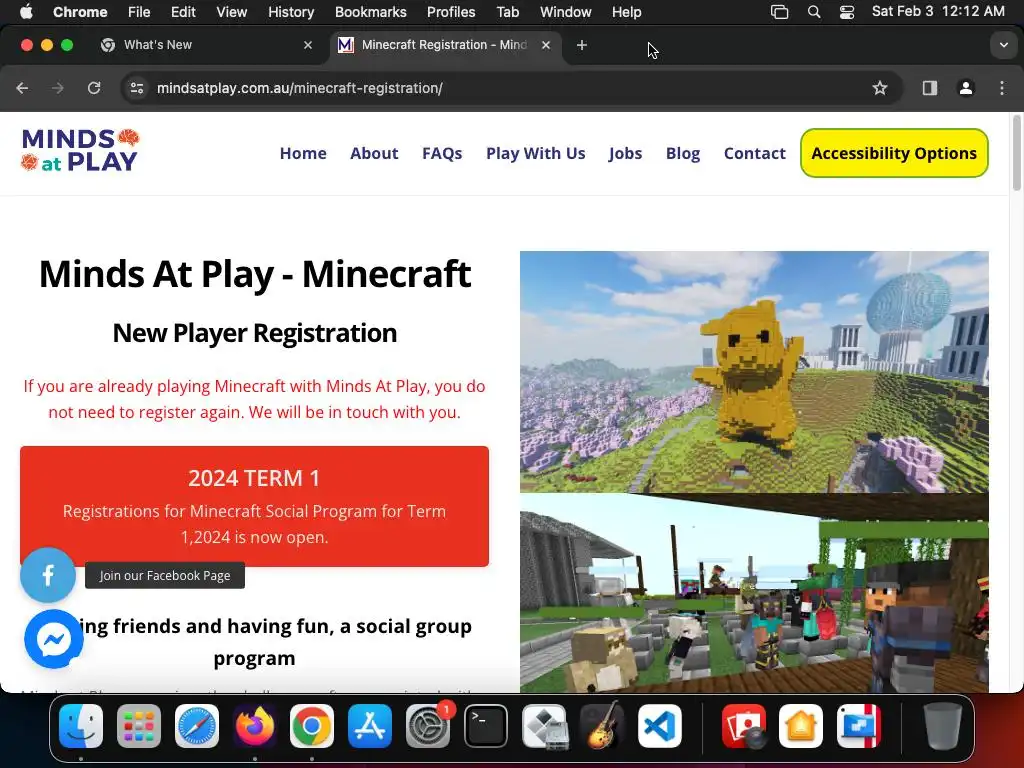Click the date and time in menu bar
1024x768 pixels.
938,12
